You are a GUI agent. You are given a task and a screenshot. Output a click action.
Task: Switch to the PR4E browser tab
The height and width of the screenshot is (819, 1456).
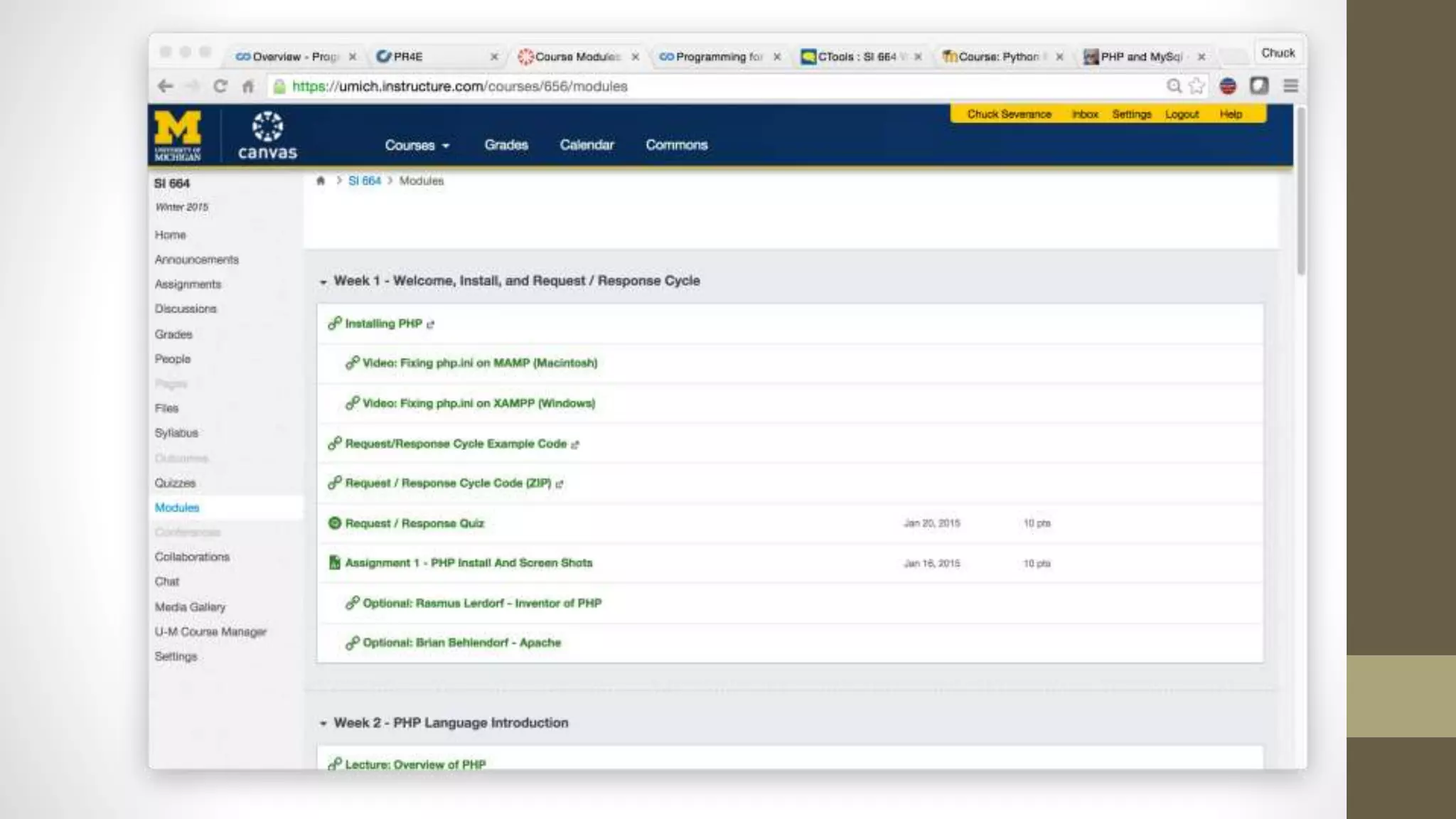coord(408,56)
